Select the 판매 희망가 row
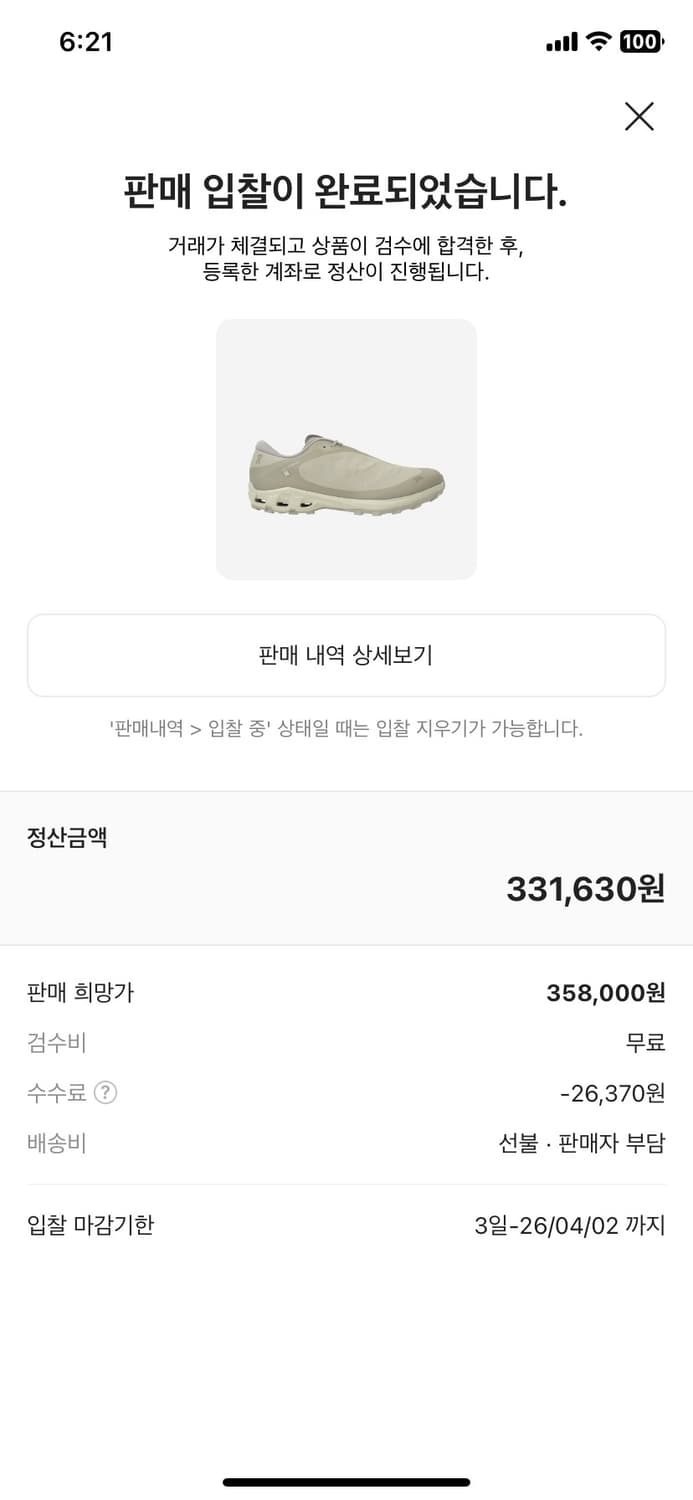This screenshot has width=693, height=1500. click(x=346, y=993)
